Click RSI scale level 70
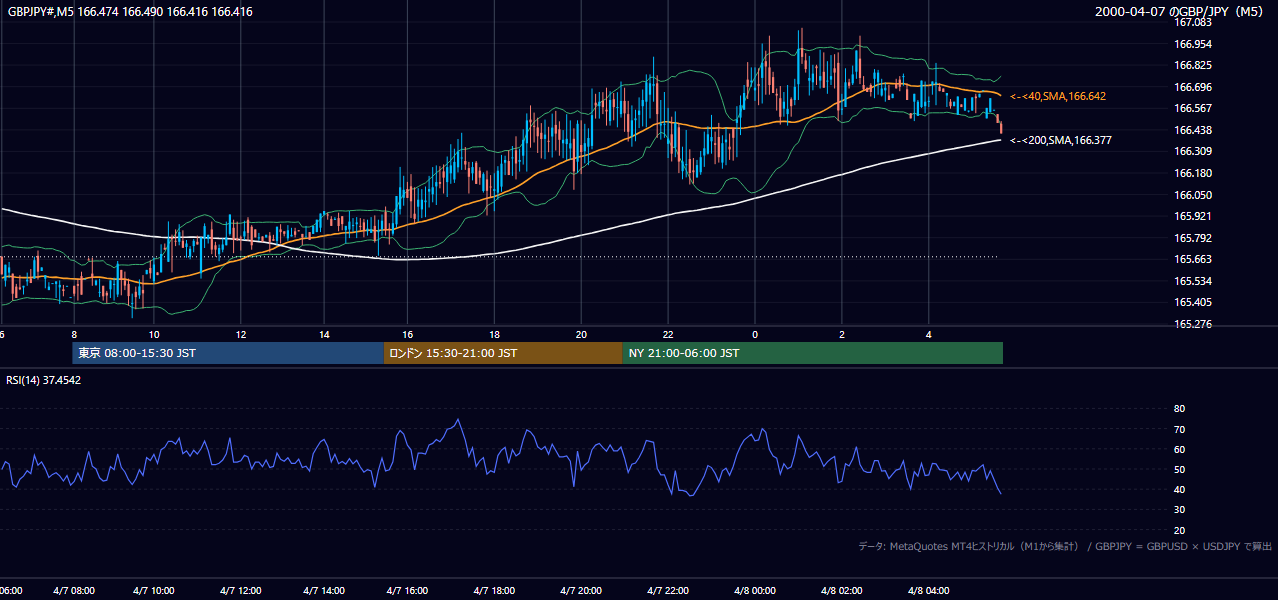 [1179, 429]
